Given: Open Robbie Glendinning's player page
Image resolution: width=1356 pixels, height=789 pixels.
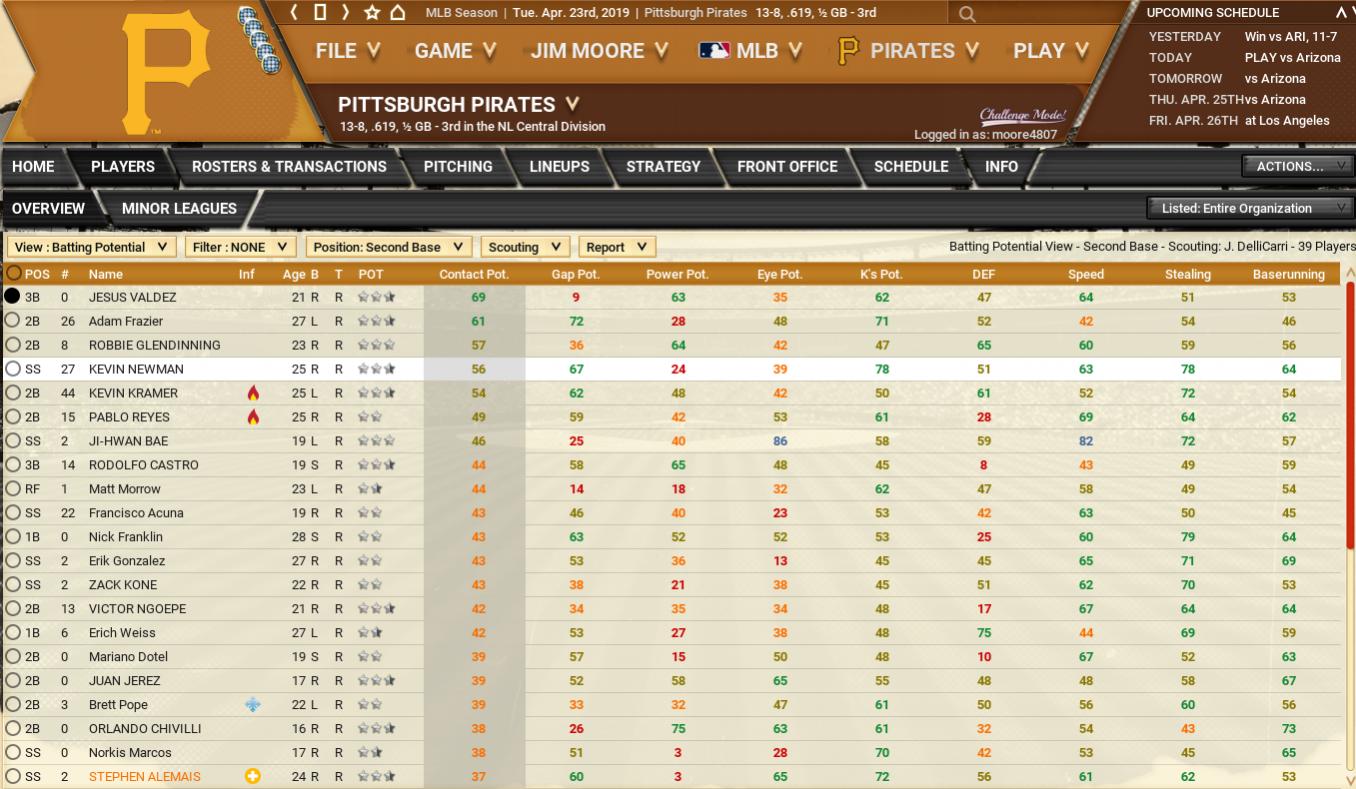Looking at the screenshot, I should click(154, 345).
